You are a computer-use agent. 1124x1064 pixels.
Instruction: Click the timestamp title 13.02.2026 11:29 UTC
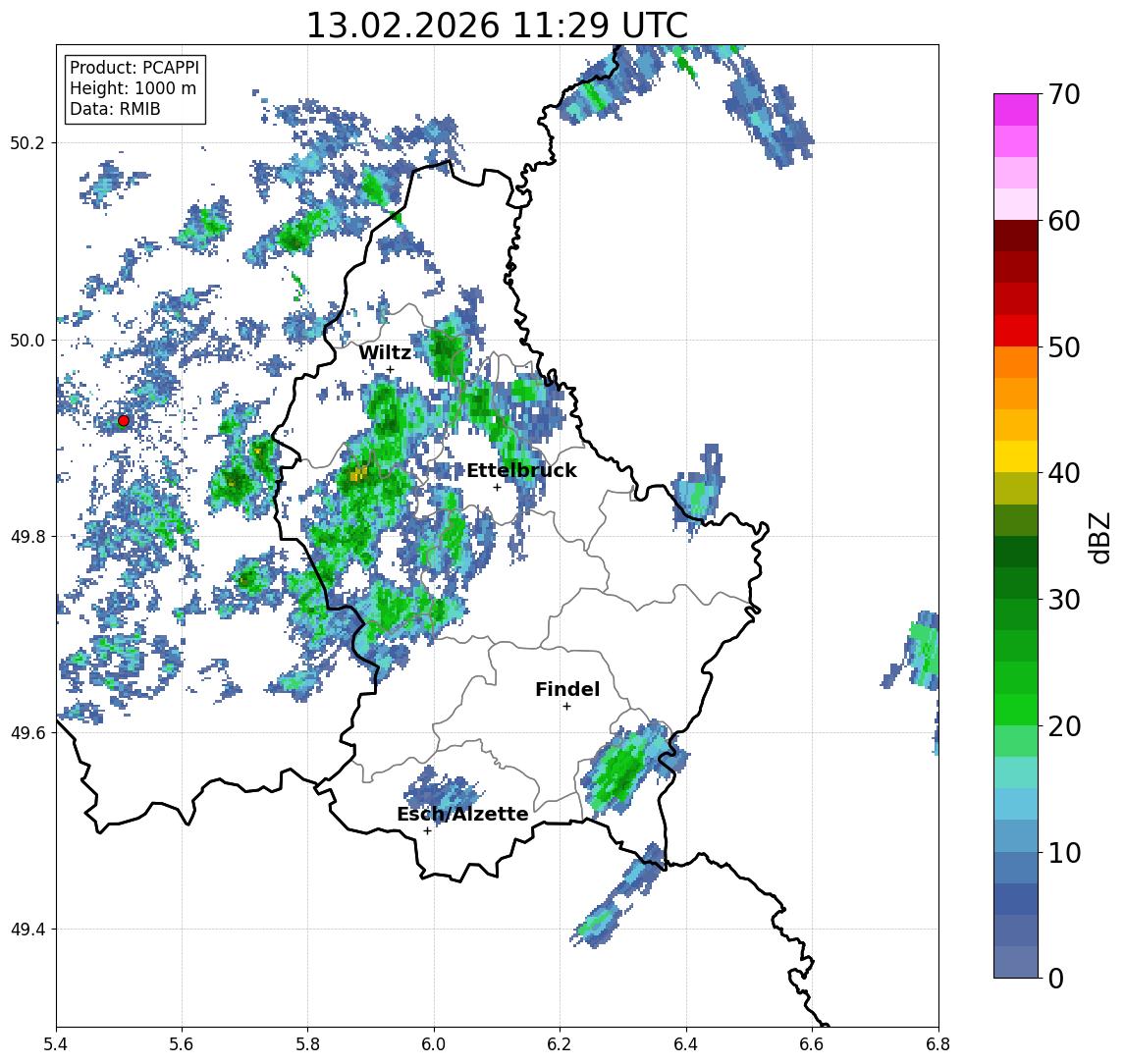click(497, 26)
